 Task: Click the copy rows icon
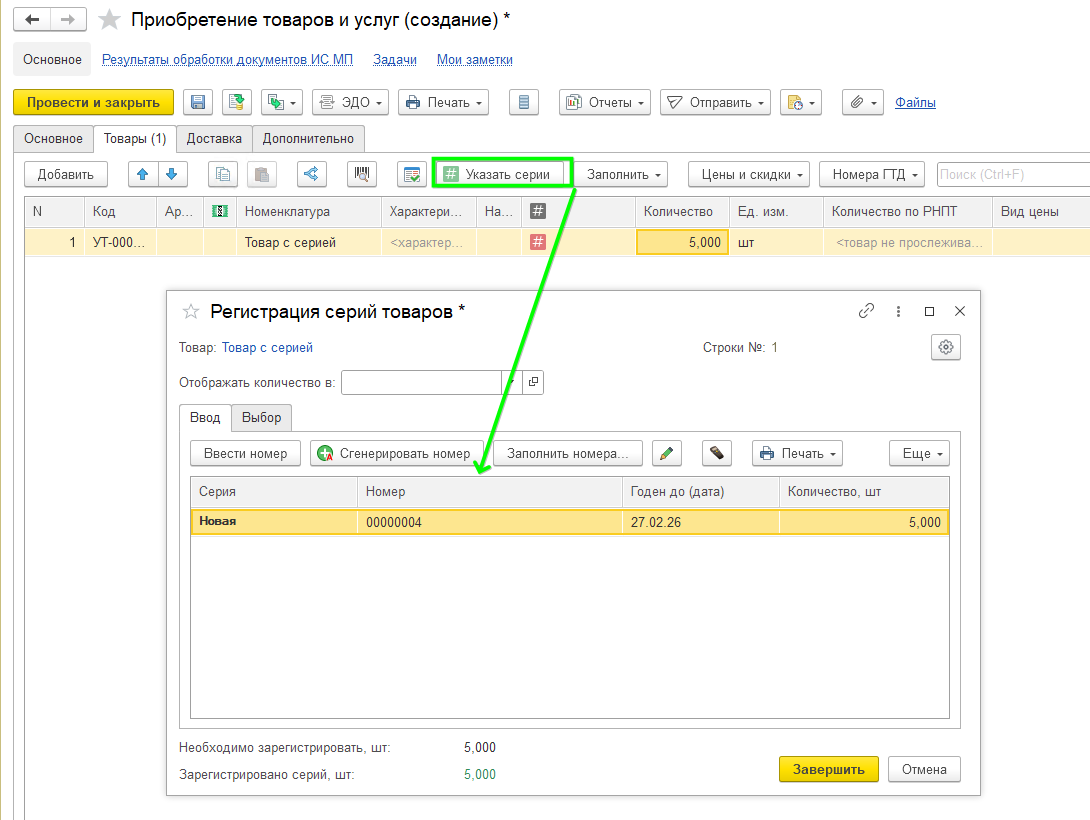[x=223, y=174]
